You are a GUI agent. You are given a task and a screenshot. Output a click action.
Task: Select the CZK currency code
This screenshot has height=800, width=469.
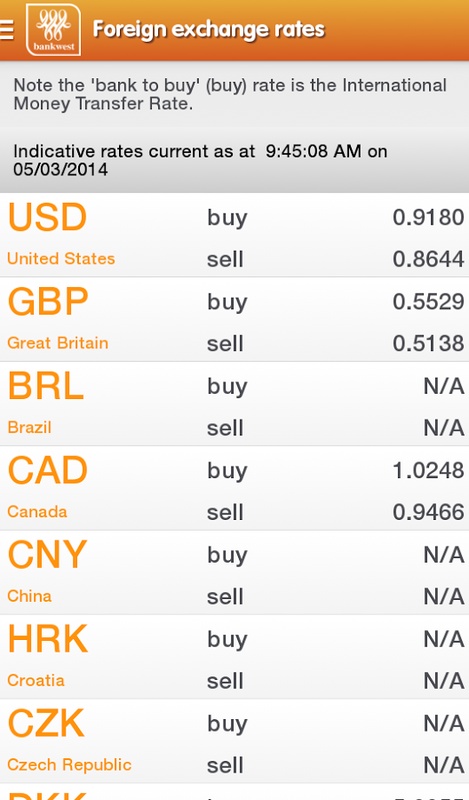pos(46,723)
